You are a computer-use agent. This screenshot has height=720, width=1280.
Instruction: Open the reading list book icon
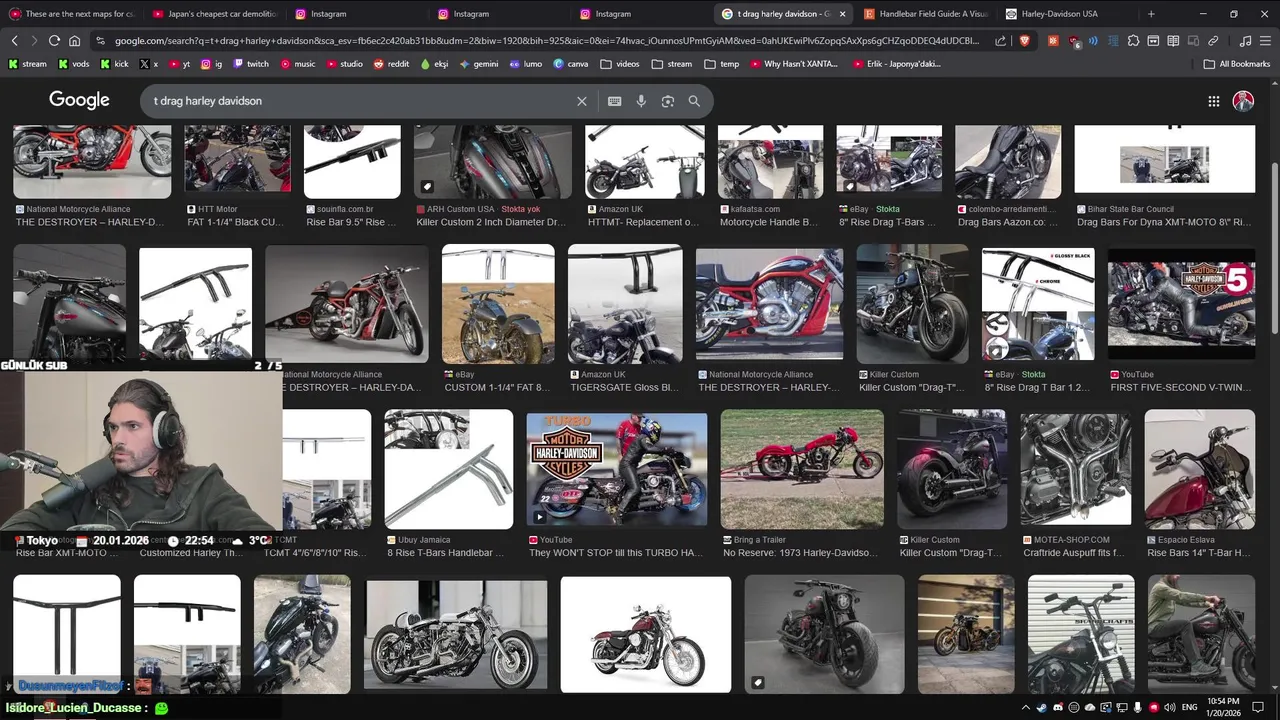(x=1173, y=41)
